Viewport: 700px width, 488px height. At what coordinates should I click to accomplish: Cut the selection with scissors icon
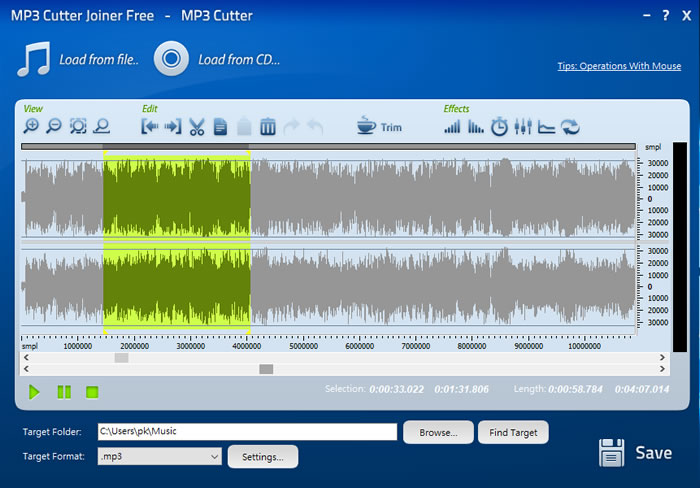click(196, 127)
